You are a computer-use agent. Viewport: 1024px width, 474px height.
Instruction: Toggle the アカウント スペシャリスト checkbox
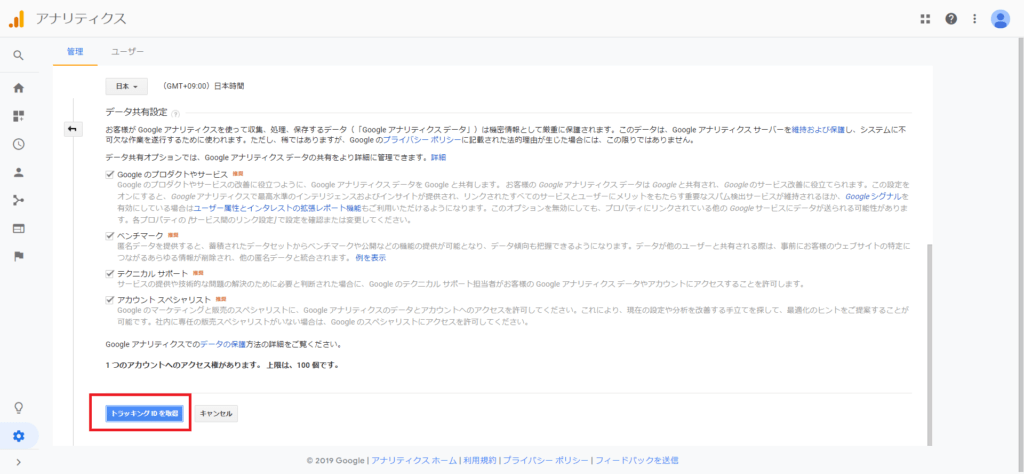click(109, 300)
